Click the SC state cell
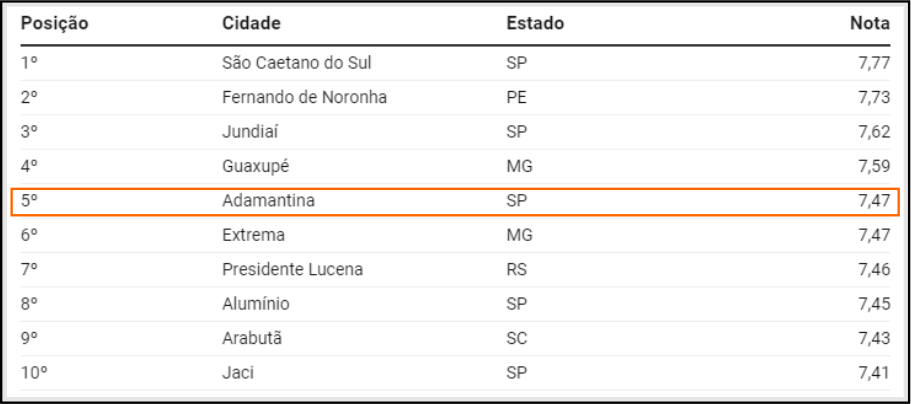Screen dimensions: 911x404 pos(516,339)
